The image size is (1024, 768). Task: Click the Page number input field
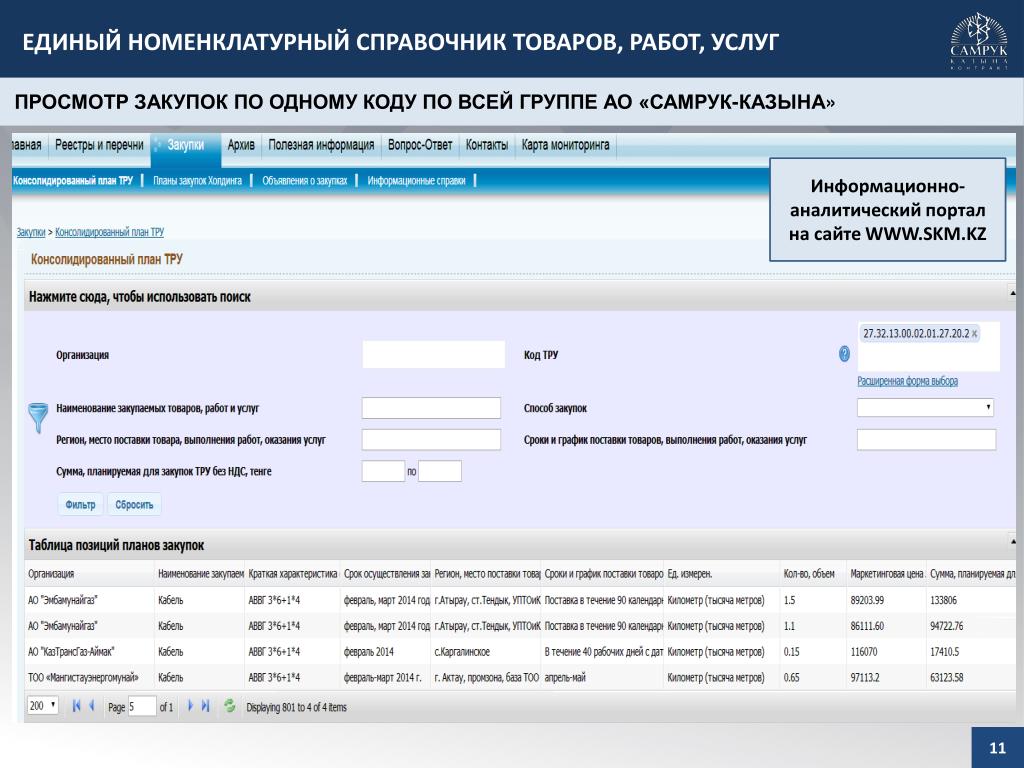[142, 706]
